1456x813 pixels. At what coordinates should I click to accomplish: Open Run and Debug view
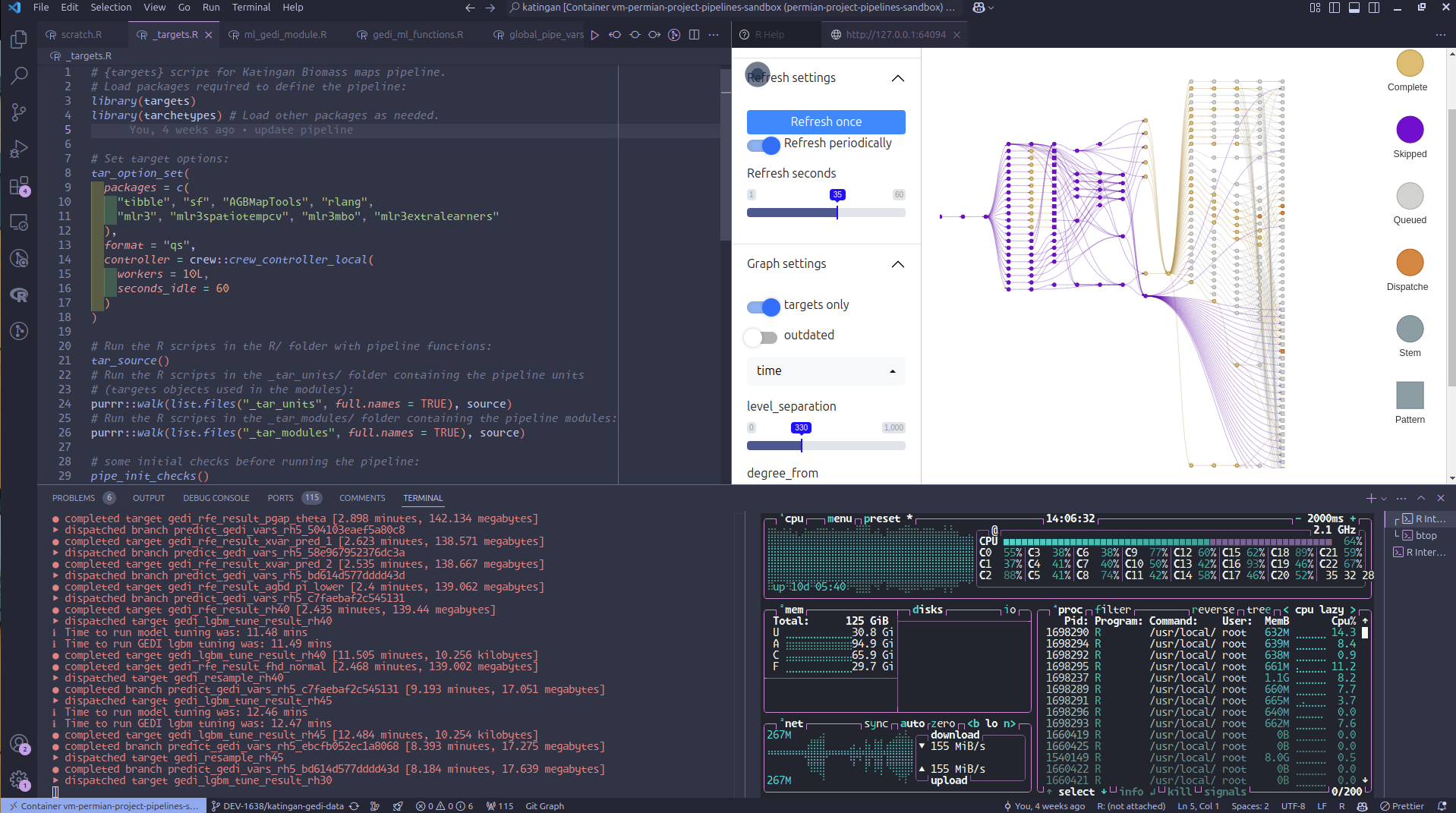point(19,149)
